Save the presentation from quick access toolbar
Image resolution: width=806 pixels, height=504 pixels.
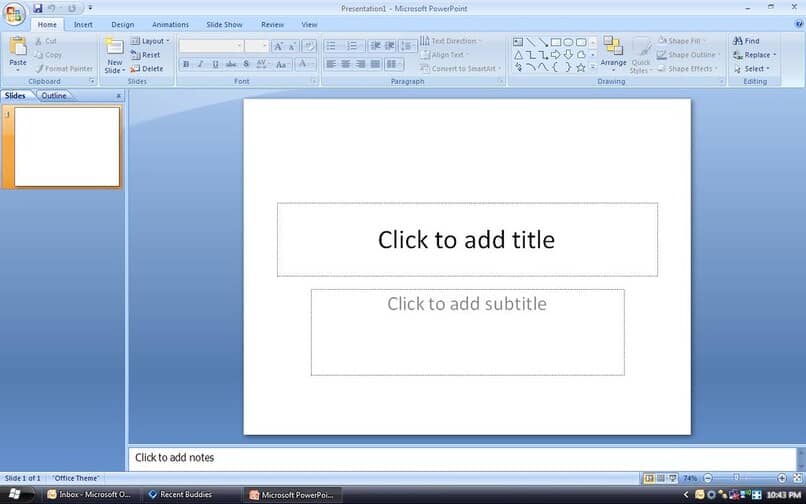pos(38,8)
